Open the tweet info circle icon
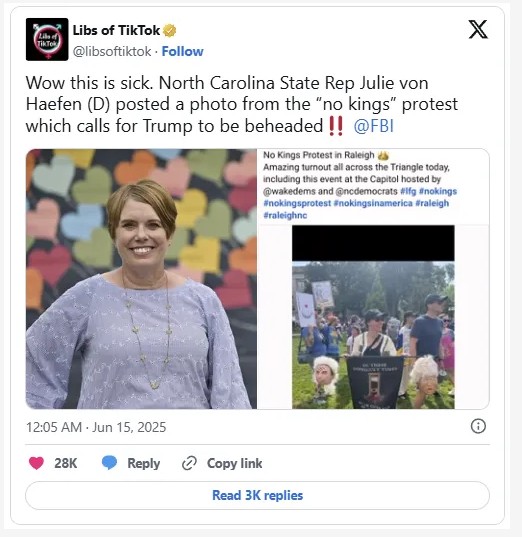The height and width of the screenshot is (537, 522). pyautogui.click(x=478, y=426)
